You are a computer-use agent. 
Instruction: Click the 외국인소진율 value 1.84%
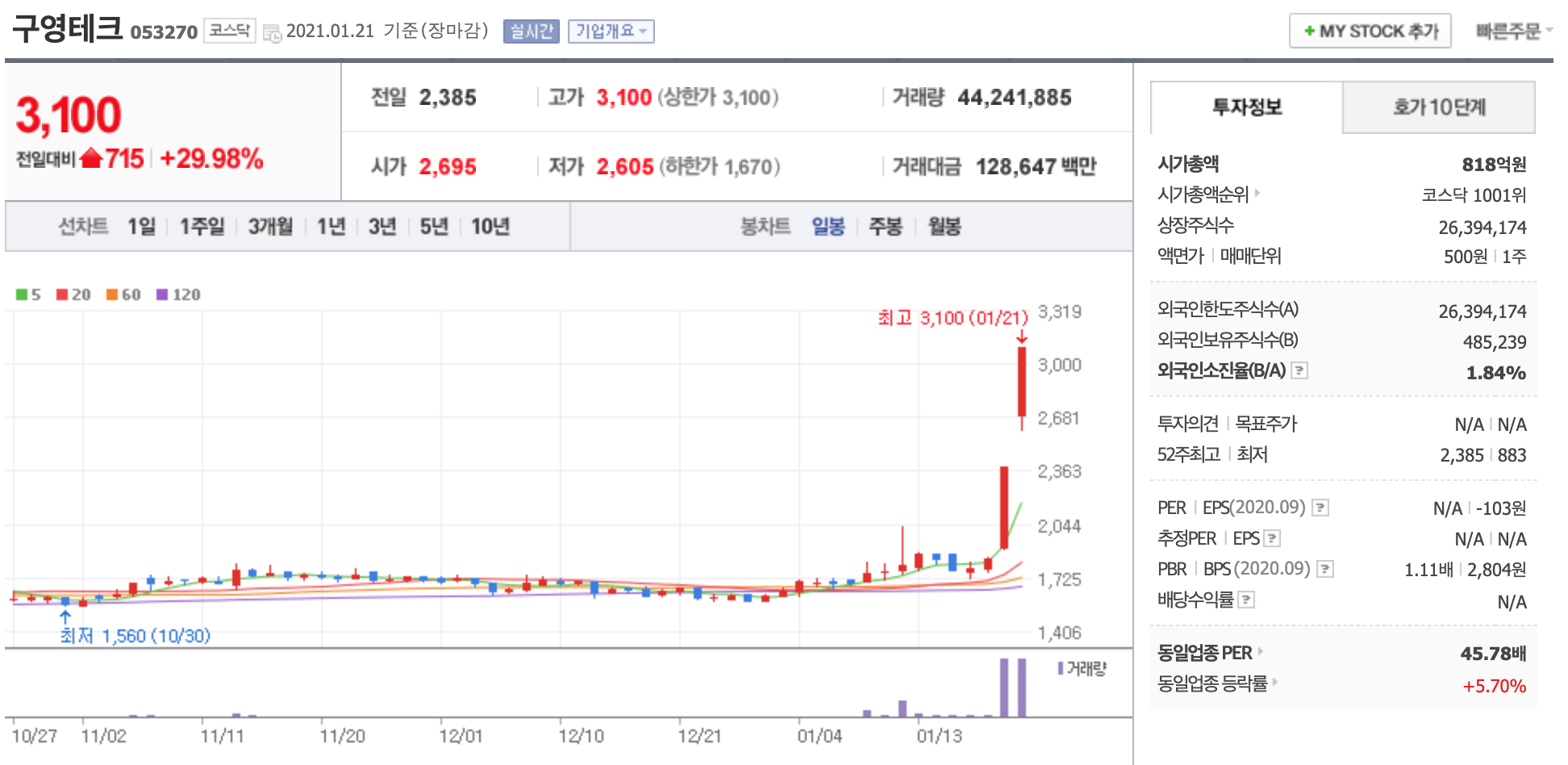1496,373
